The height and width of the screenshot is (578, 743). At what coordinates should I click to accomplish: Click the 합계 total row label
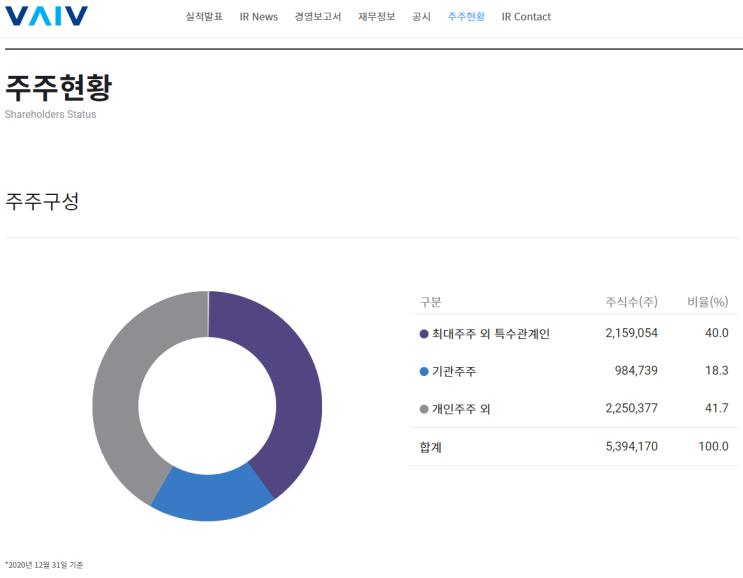430,447
